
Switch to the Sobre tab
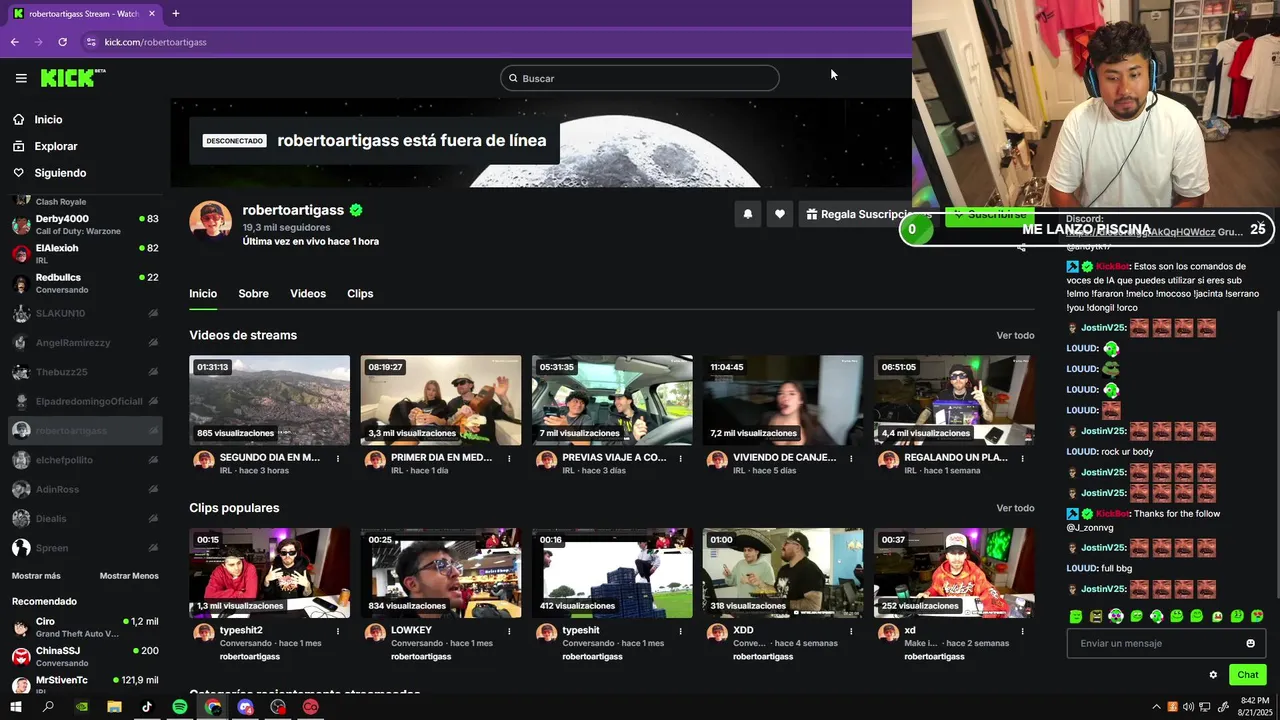coord(253,294)
